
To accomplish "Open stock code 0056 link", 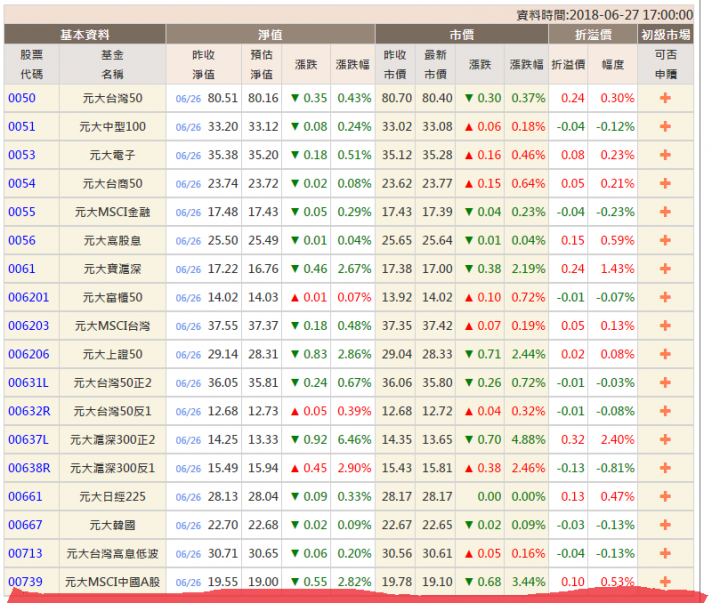I will (x=22, y=240).
